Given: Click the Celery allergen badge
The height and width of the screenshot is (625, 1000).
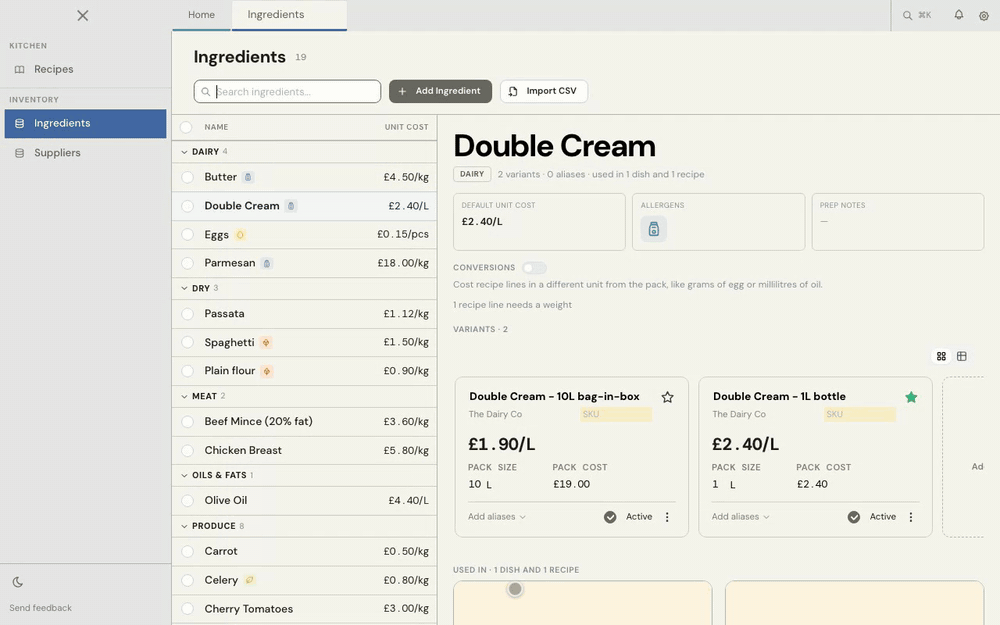Looking at the screenshot, I should [249, 580].
